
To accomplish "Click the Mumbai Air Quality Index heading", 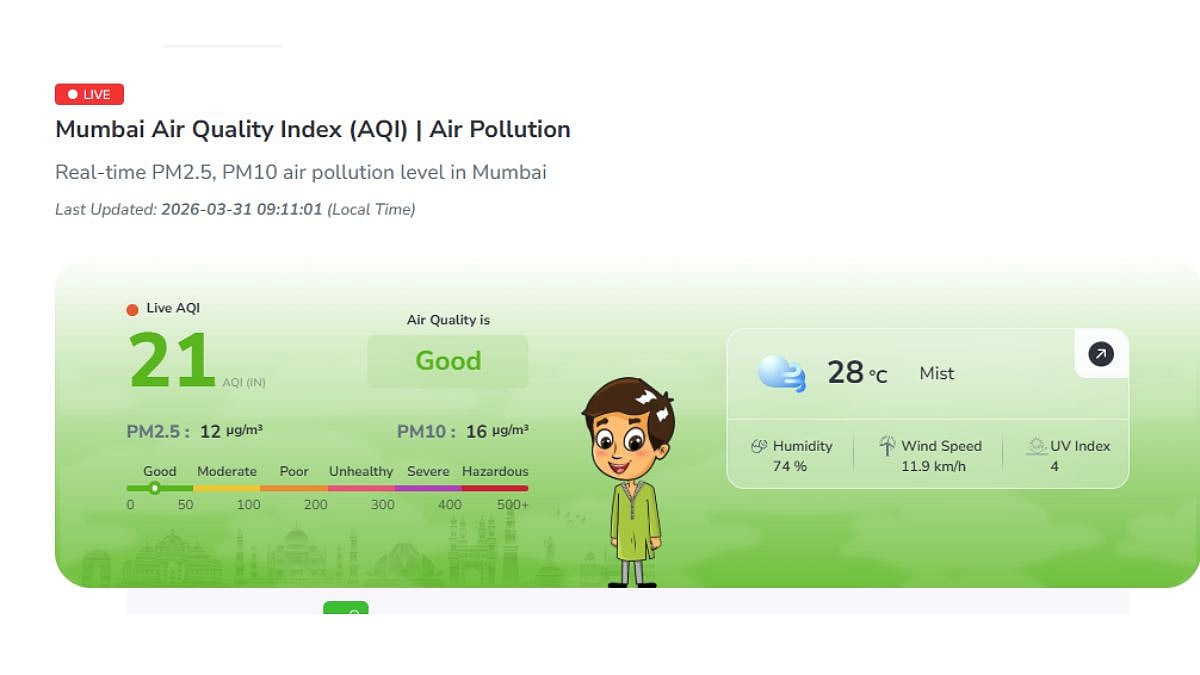I will 312,130.
